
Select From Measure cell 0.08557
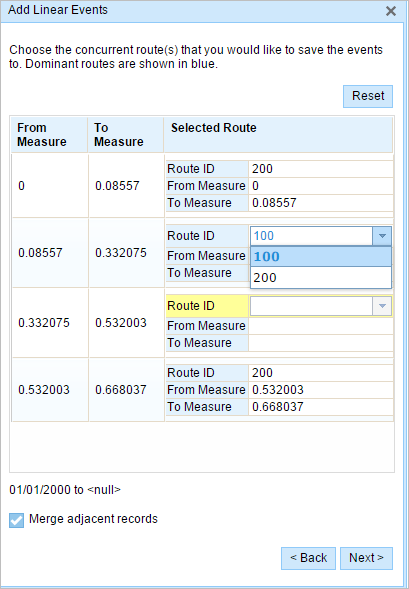[50, 253]
